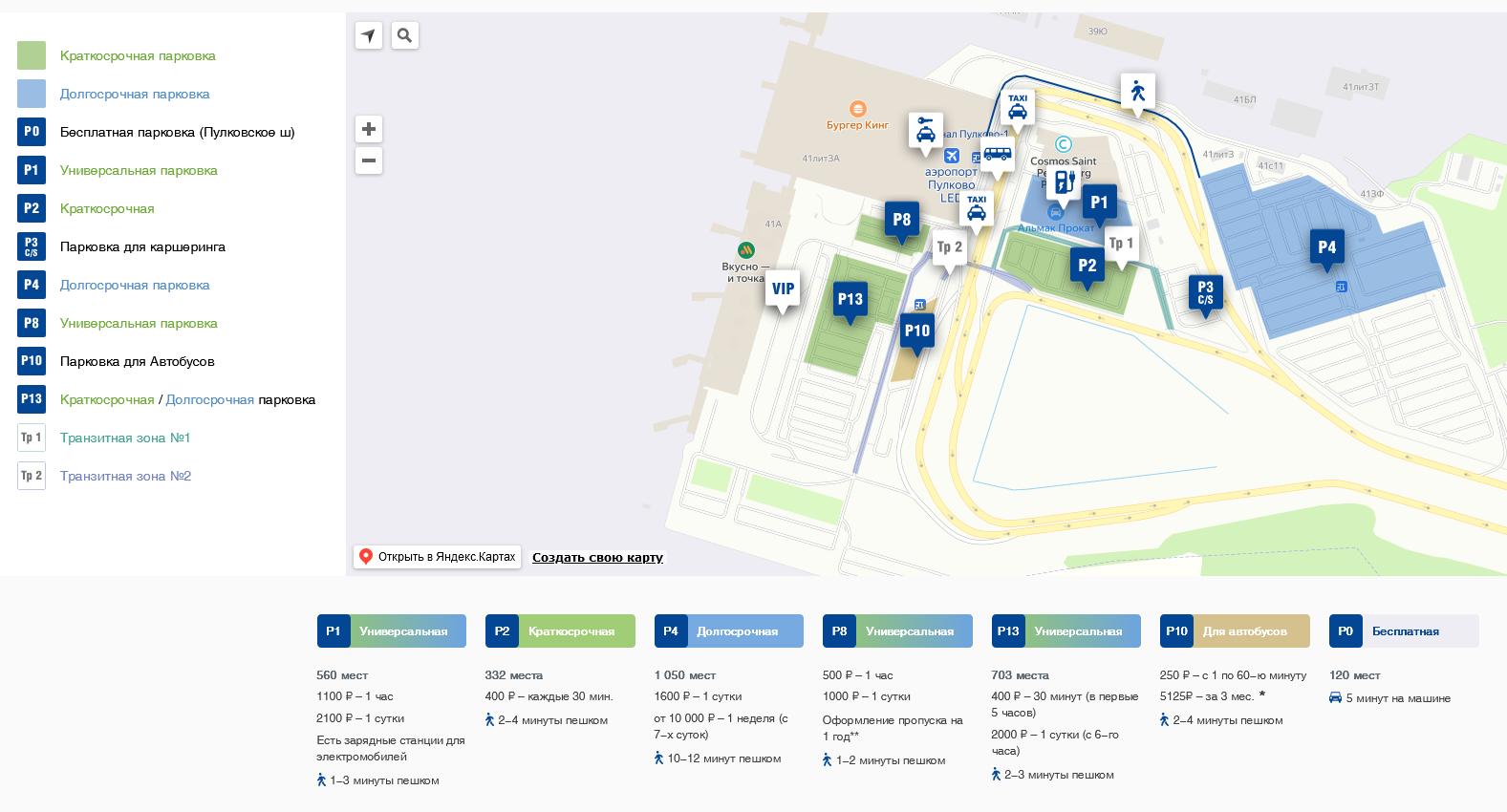
Task: Select the P10 Для автобусов card header
Action: [x=1235, y=631]
